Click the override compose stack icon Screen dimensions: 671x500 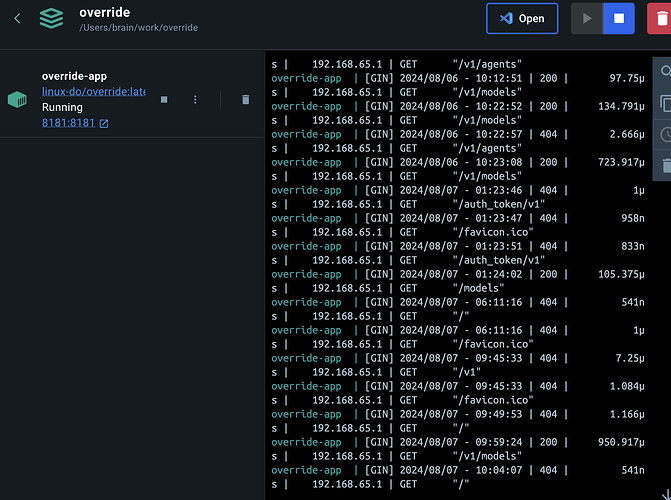tap(51, 18)
